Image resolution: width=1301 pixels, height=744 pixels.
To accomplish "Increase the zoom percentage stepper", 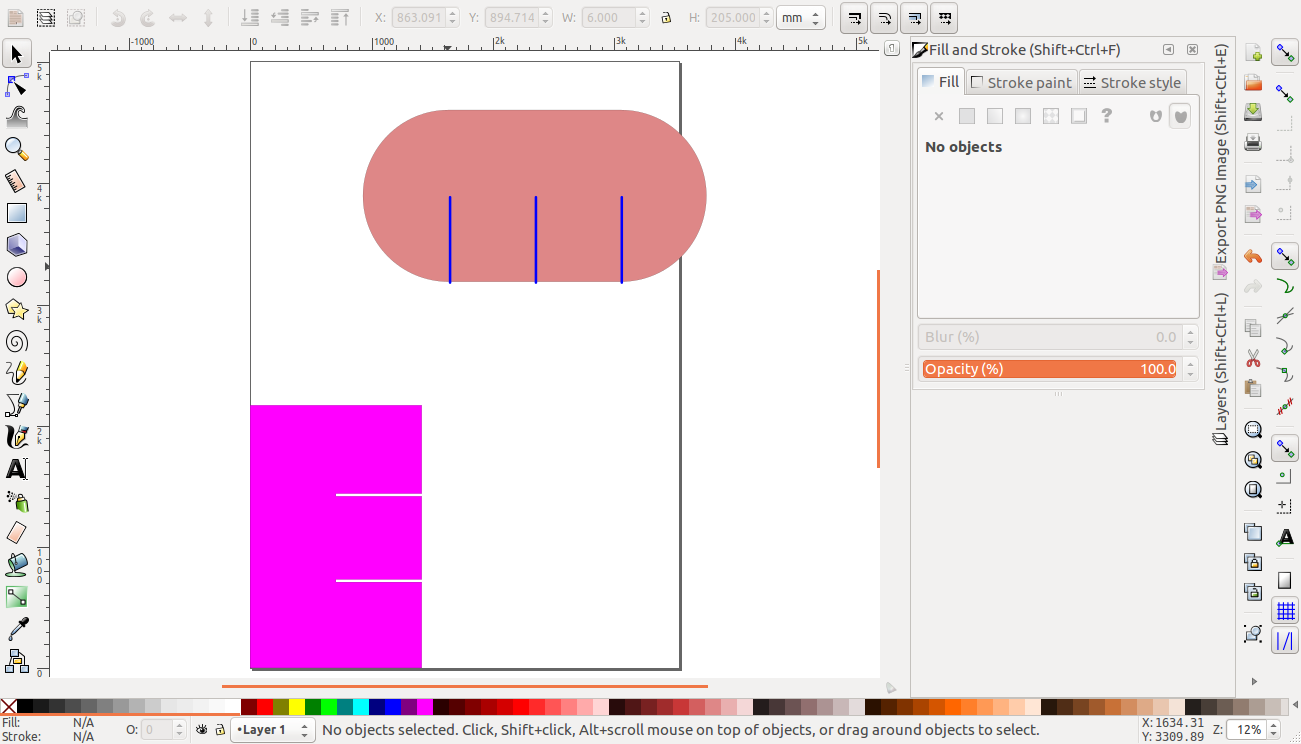I will point(1274,725).
